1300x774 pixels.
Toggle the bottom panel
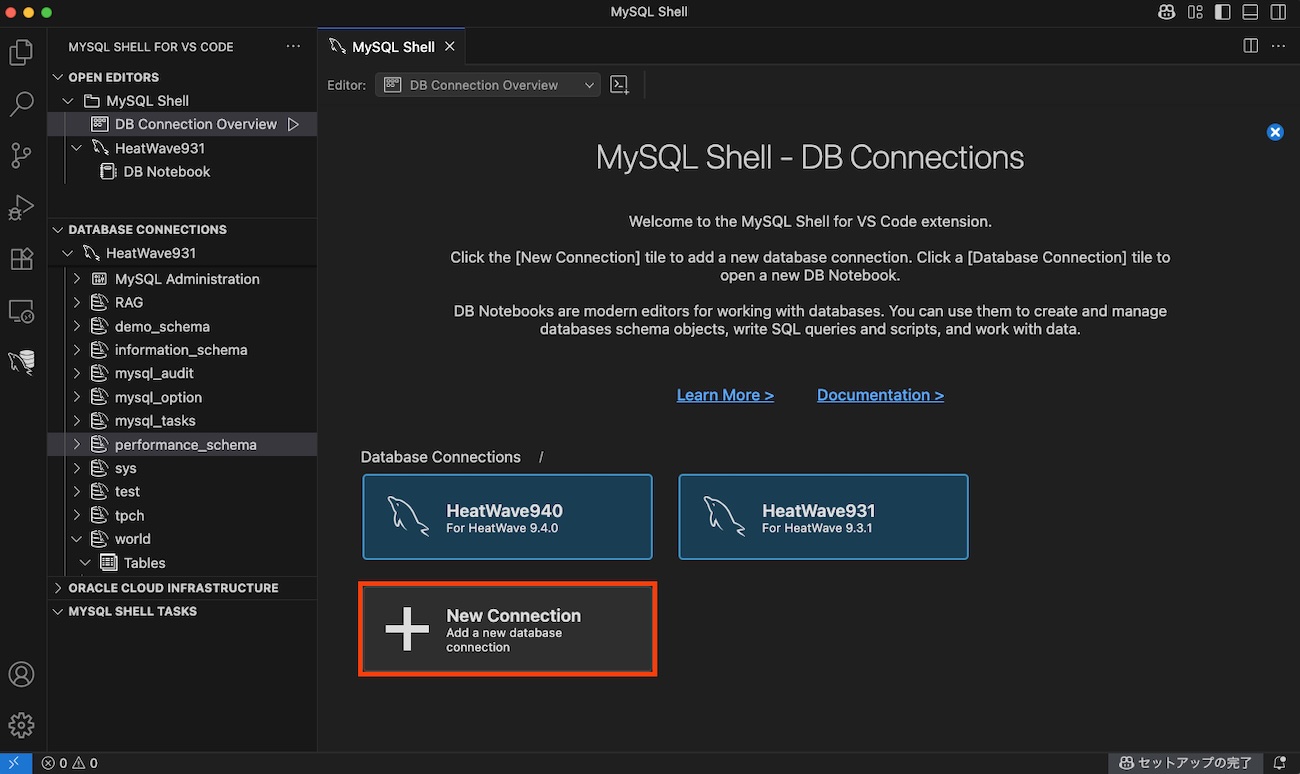pos(1250,12)
